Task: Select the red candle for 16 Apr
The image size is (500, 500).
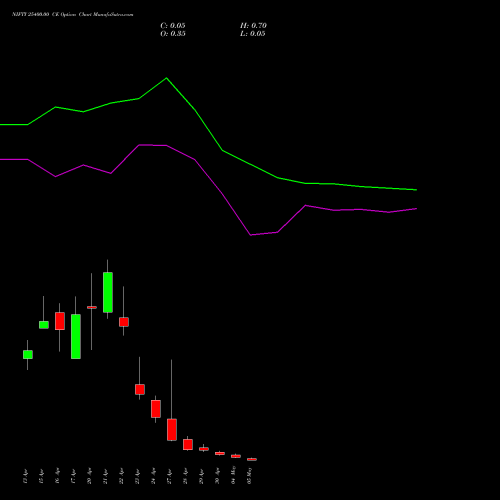Action: point(60,321)
